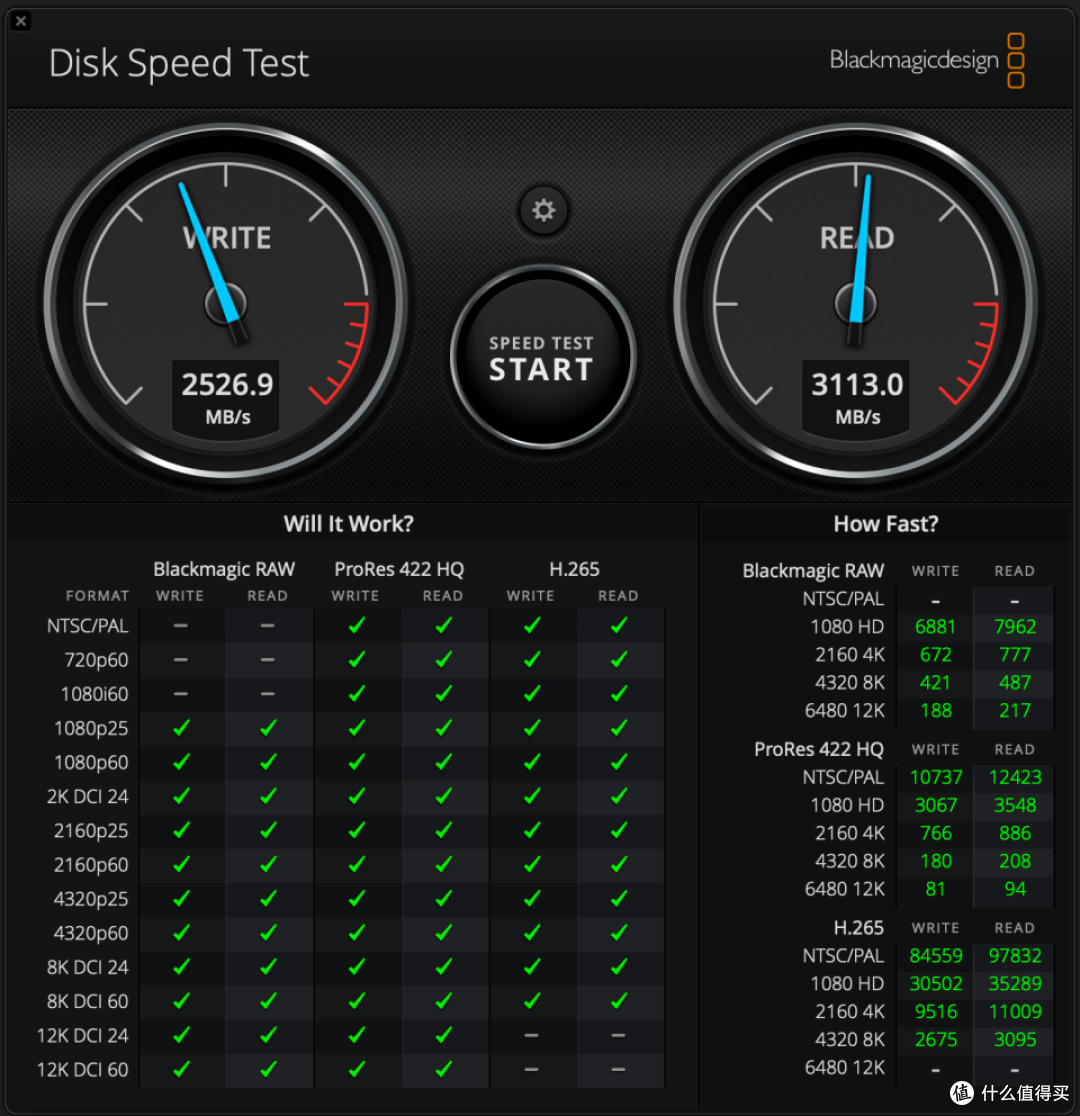This screenshot has height=1116, width=1080.
Task: Click the H.265 heading in How Fast panel
Action: point(859,927)
